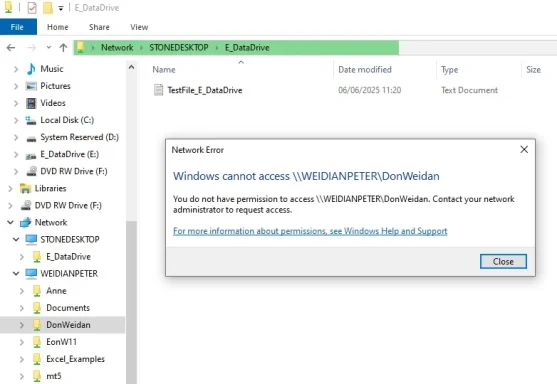The width and height of the screenshot is (557, 384).
Task: Open the Share ribbon tab
Action: [99, 27]
